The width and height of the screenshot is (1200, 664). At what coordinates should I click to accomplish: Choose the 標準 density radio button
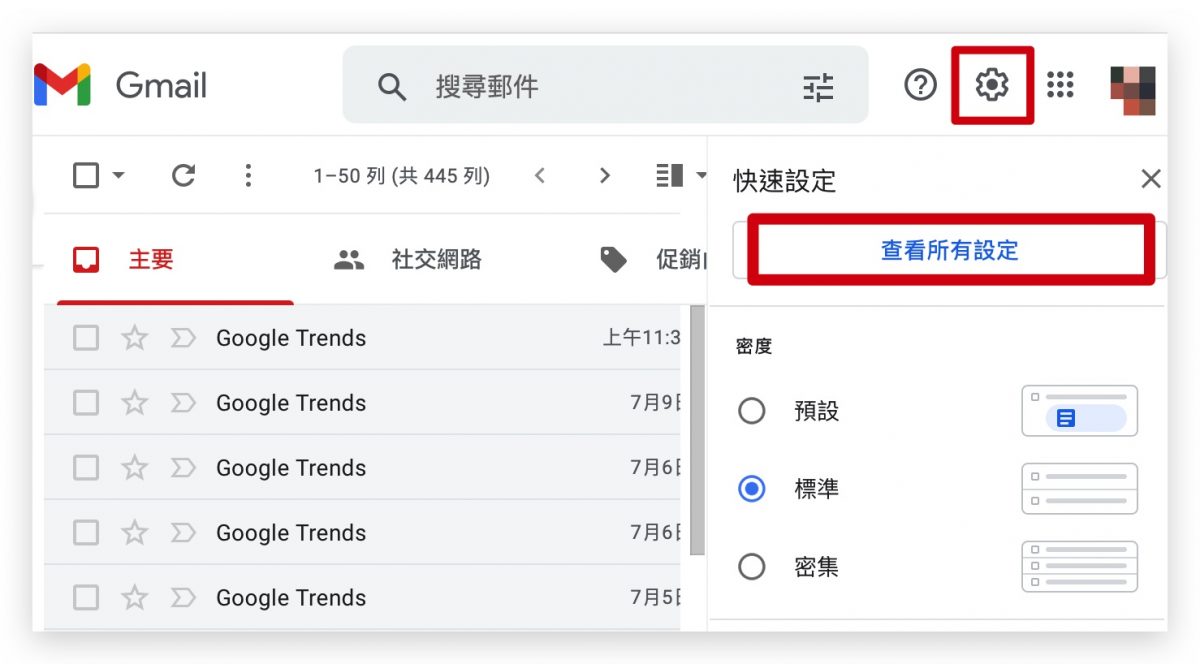tap(751, 489)
